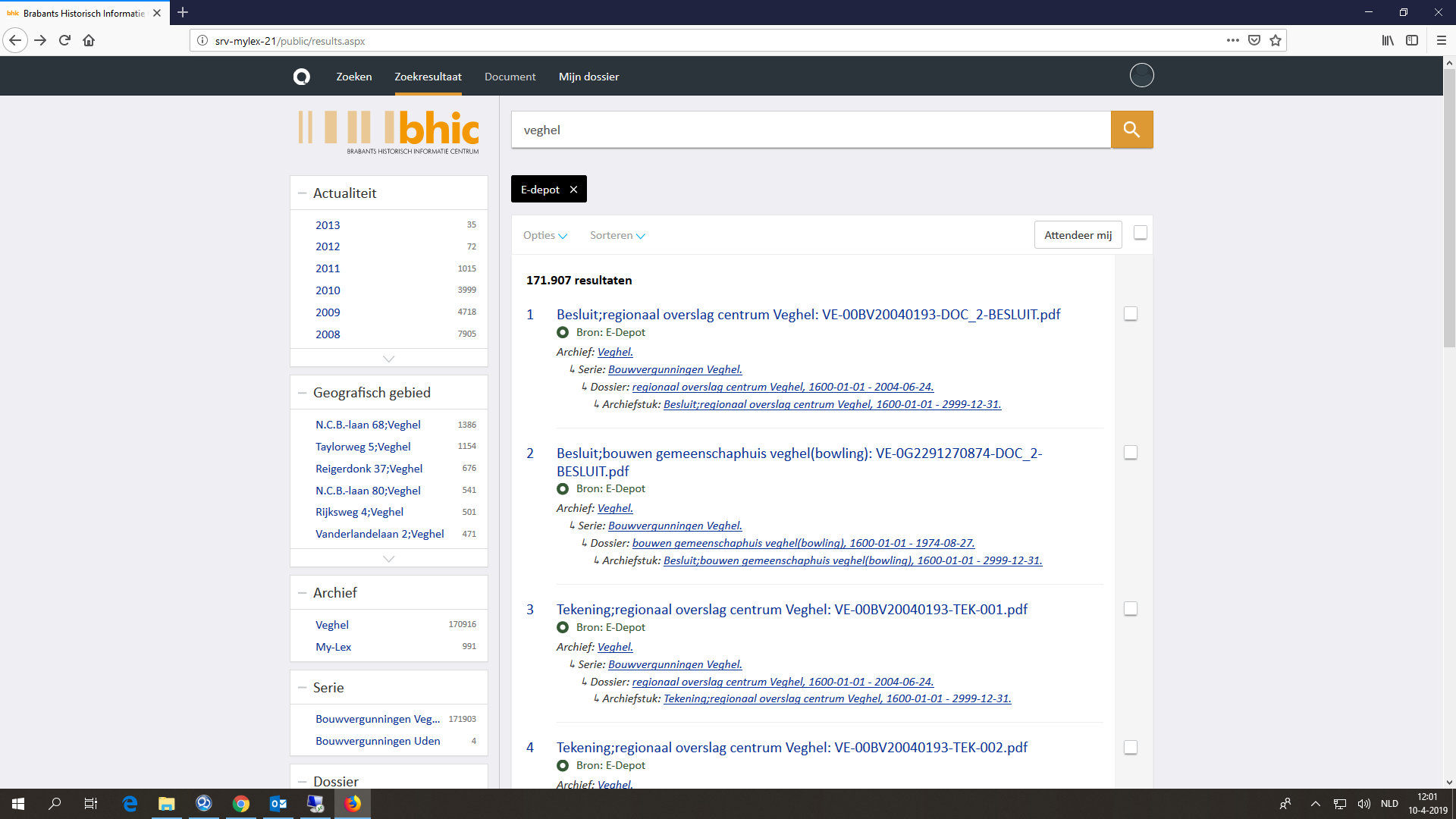
Task: Bookmark this page with the star icon
Action: [1276, 41]
